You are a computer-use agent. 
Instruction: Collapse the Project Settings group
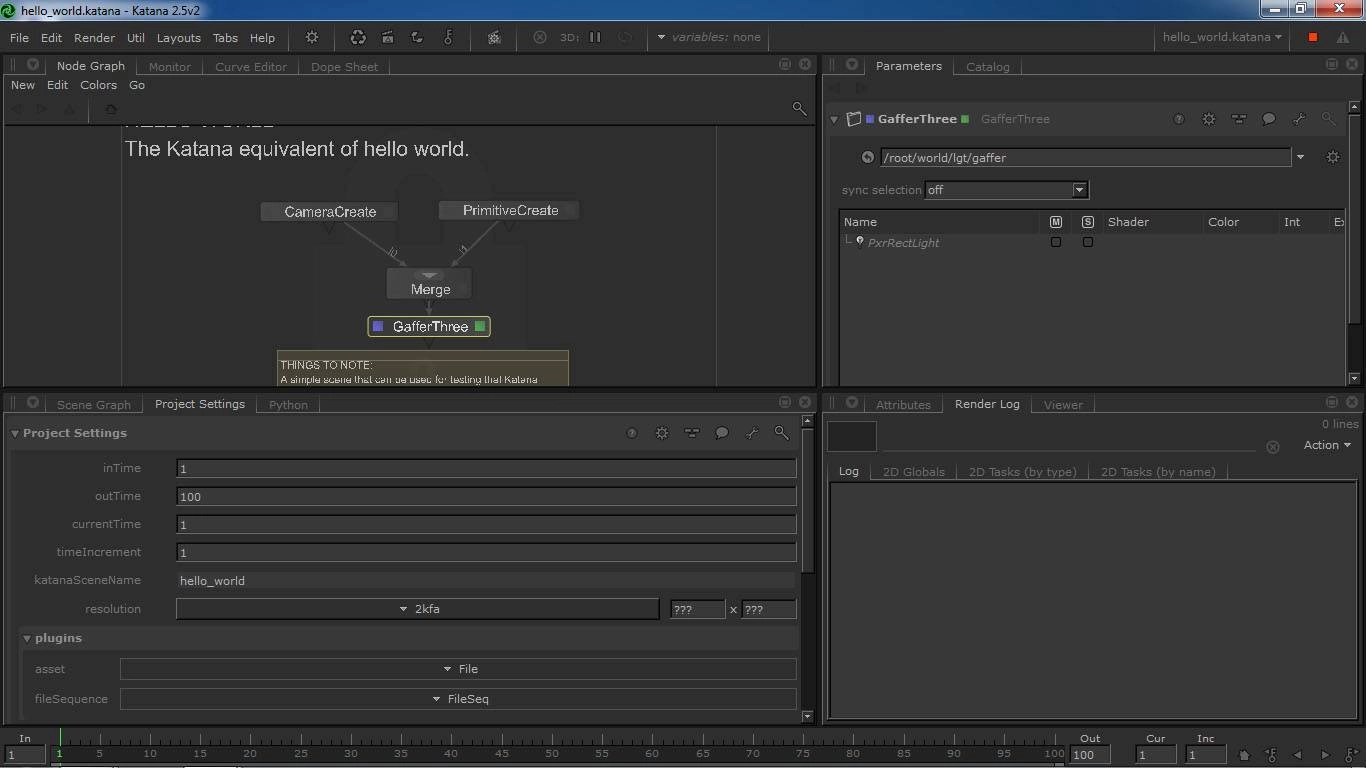pos(15,433)
